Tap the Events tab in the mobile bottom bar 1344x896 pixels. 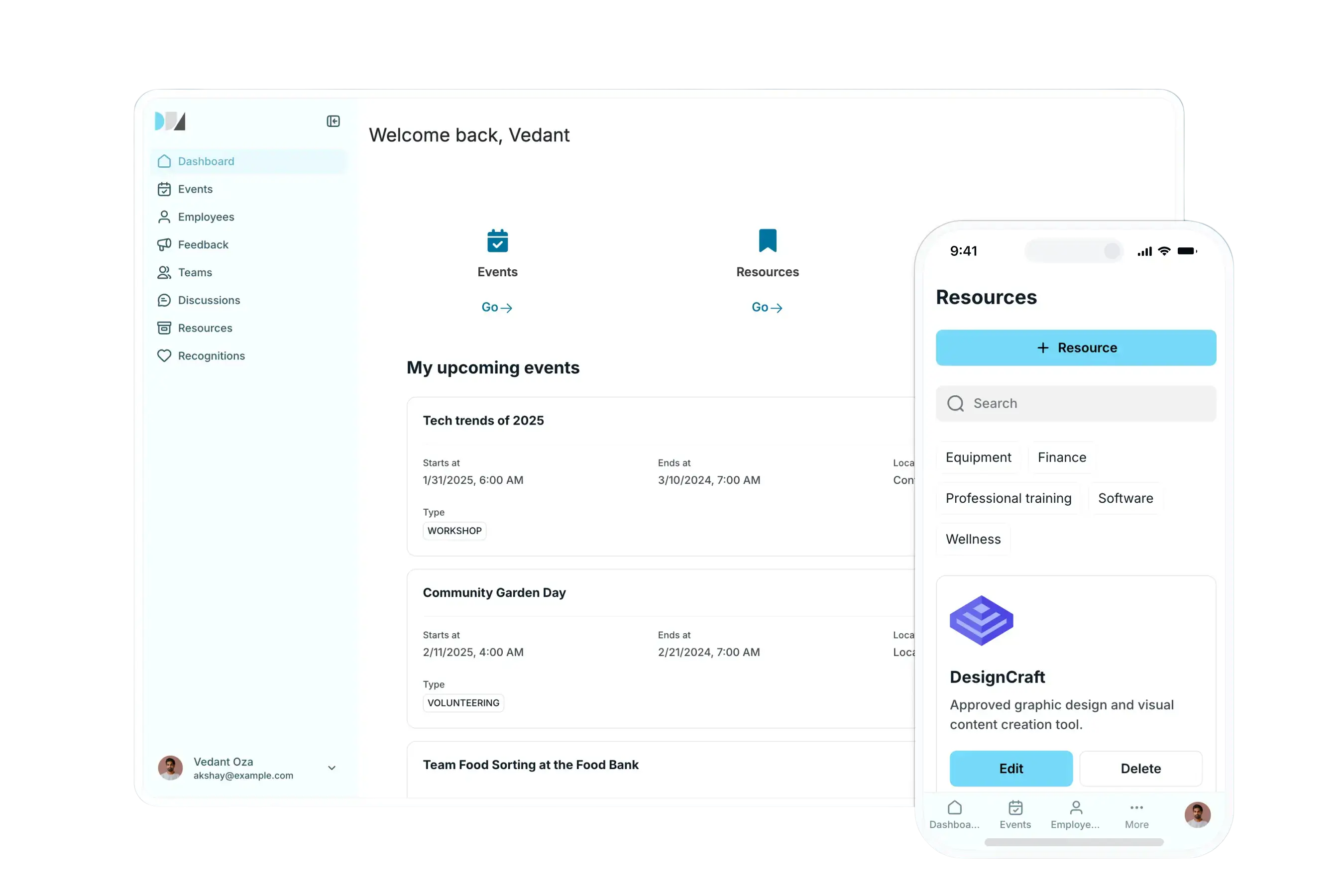(1015, 814)
